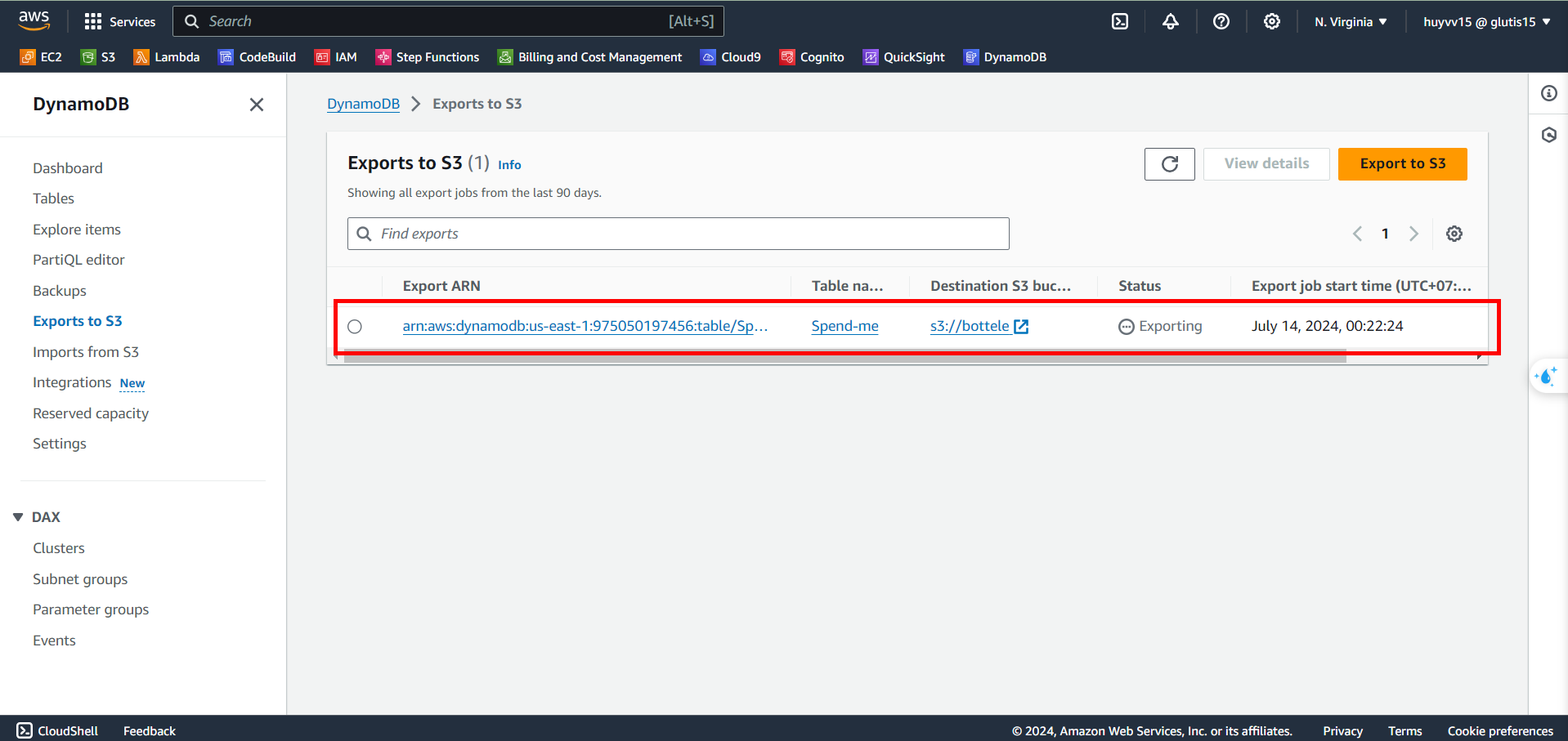Open the Services grid menu
The height and width of the screenshot is (741, 1568).
point(119,21)
